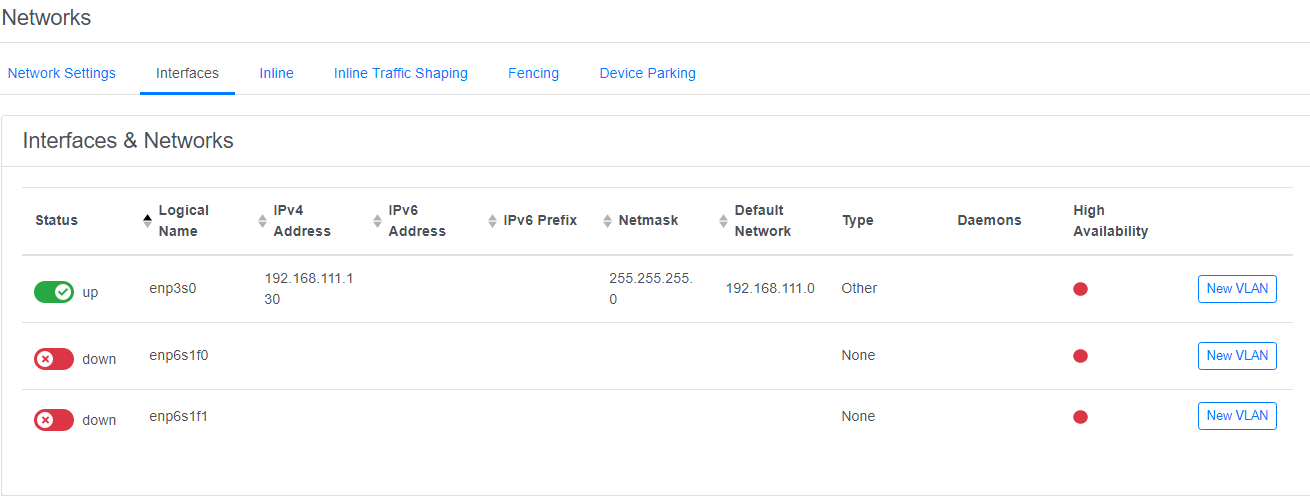Open the Device Parking tab
Viewport: 1310px width, 496px height.
point(647,73)
